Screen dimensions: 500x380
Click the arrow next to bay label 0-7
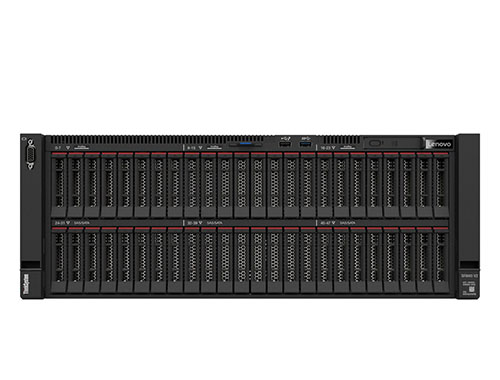point(68,148)
